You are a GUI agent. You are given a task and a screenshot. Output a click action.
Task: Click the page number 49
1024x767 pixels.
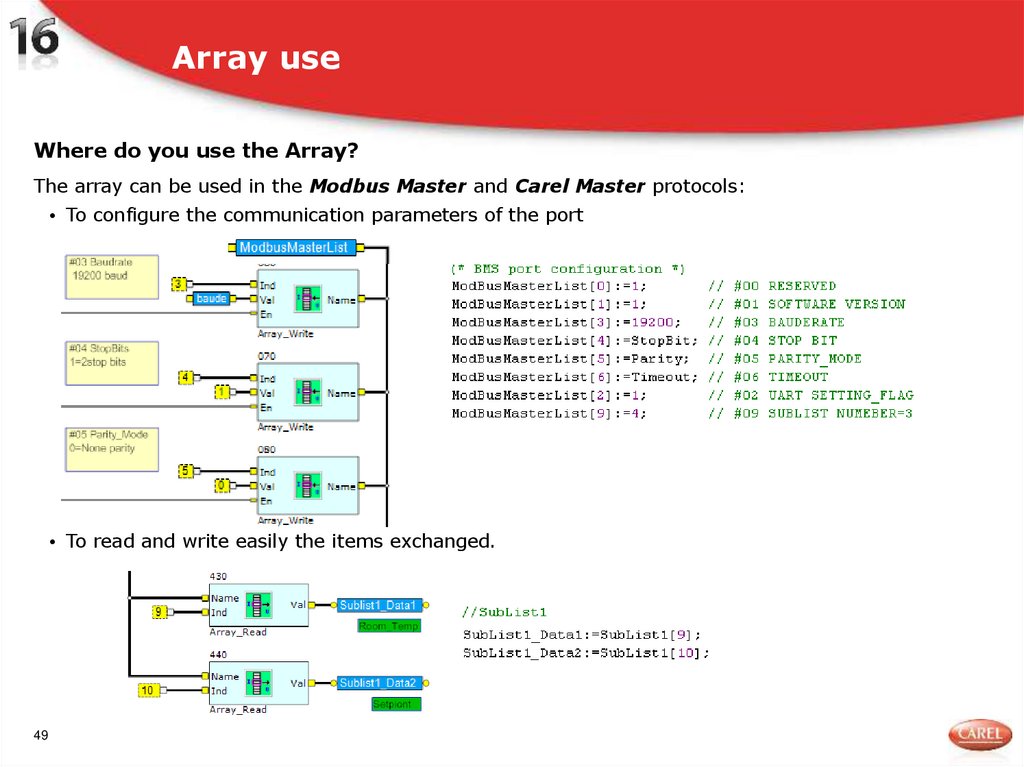pos(41,733)
